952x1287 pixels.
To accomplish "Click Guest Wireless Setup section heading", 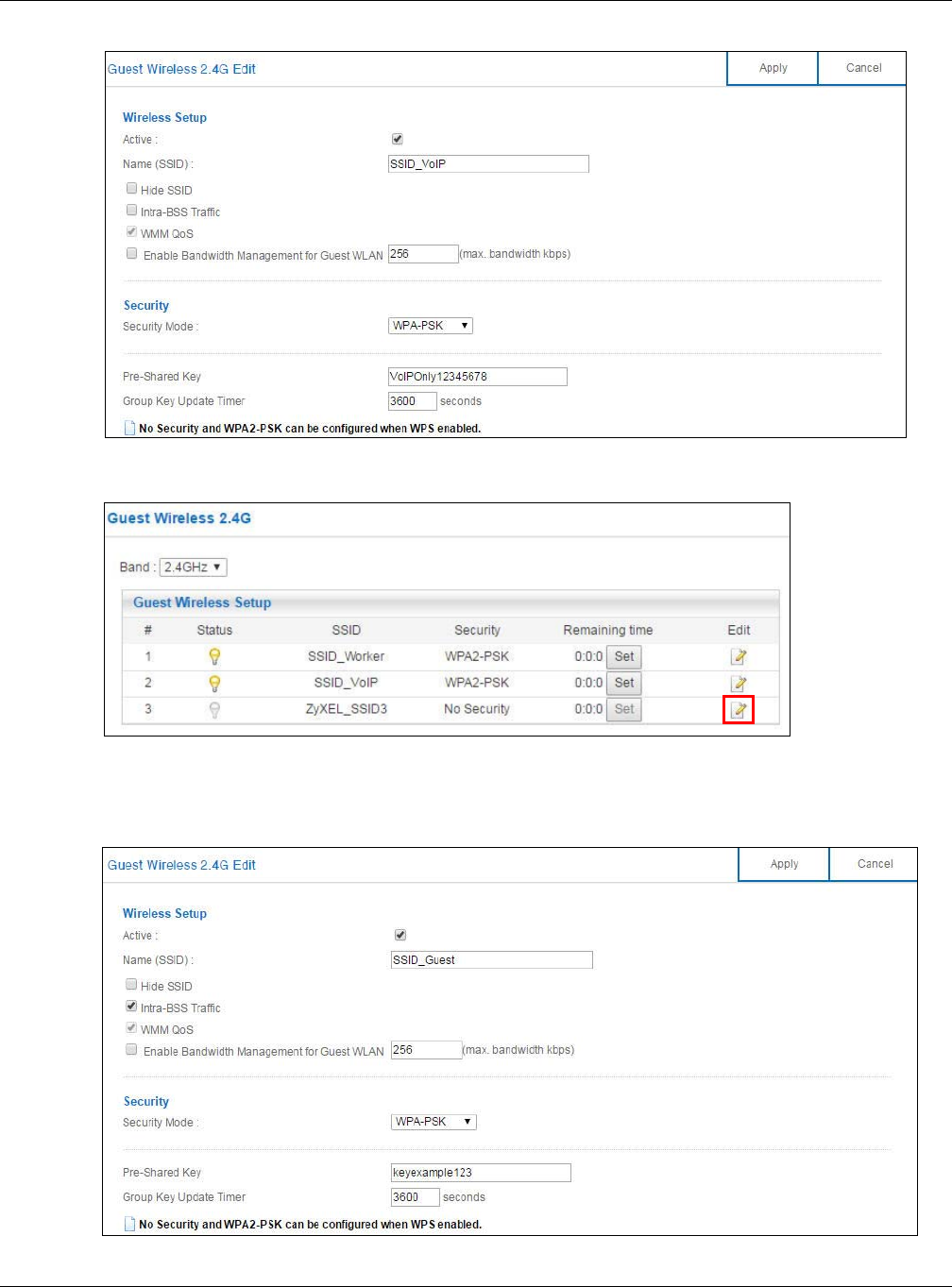I will click(x=202, y=602).
